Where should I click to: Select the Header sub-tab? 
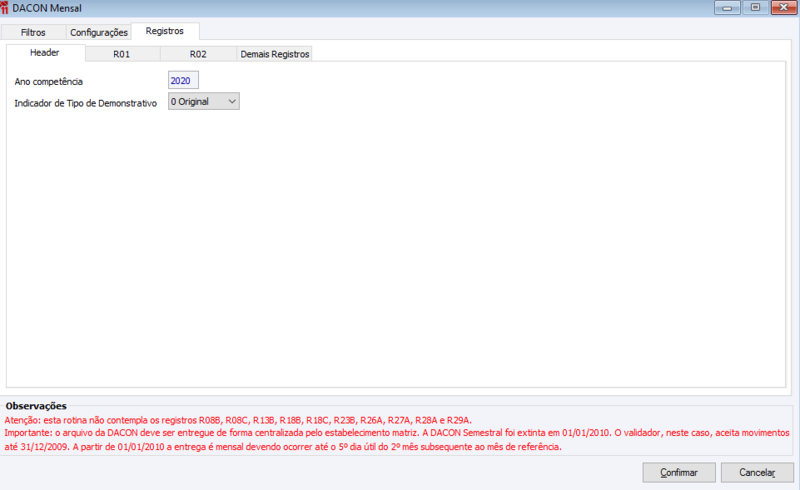point(45,53)
